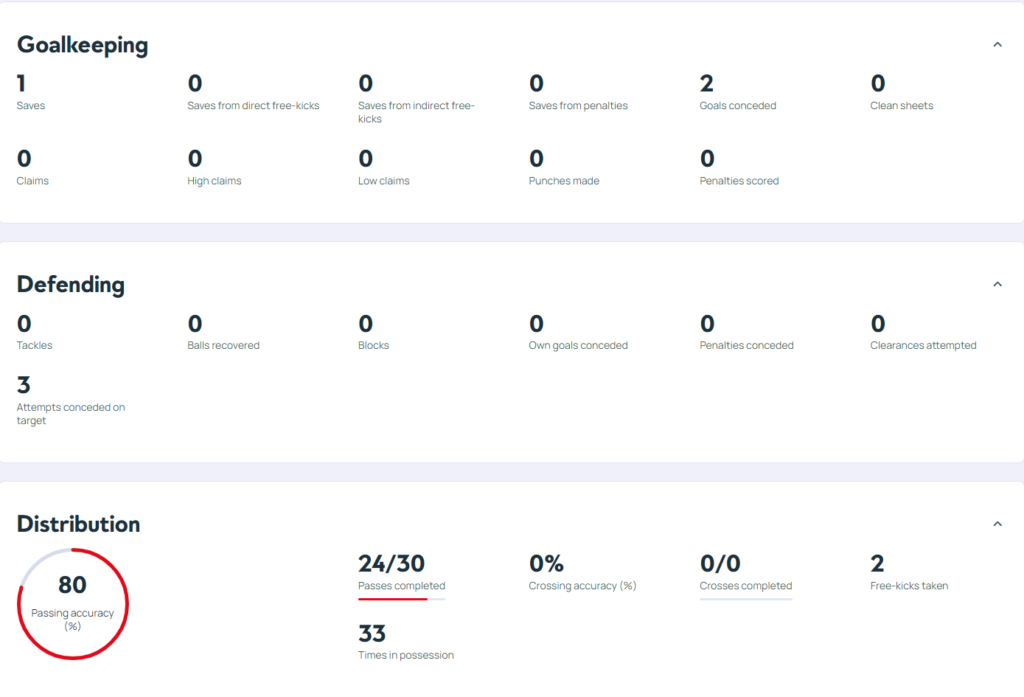This screenshot has width=1024, height=697.
Task: Click the Punches made label
Action: coord(564,181)
